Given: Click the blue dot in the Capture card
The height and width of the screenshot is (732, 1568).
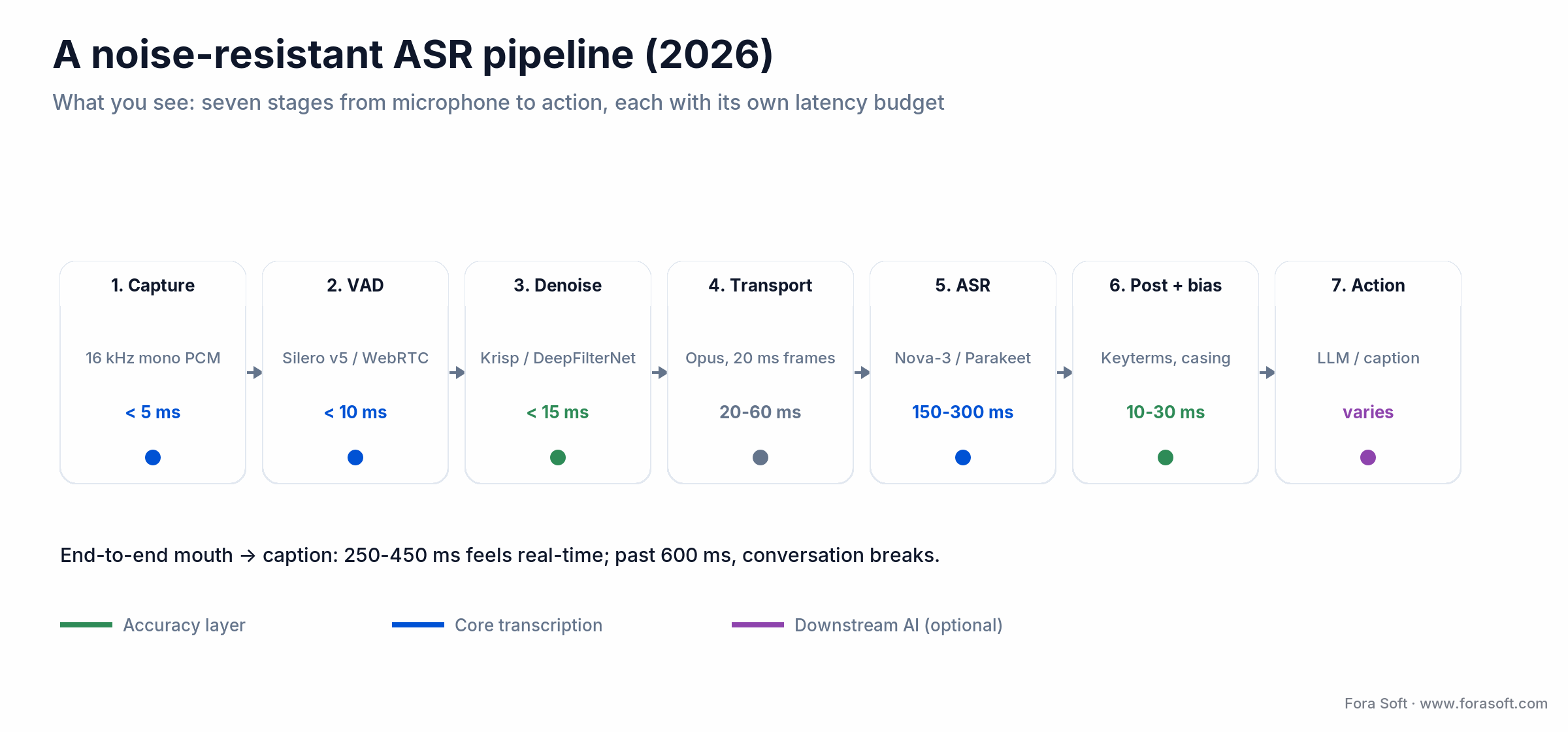Looking at the screenshot, I should pos(153,457).
